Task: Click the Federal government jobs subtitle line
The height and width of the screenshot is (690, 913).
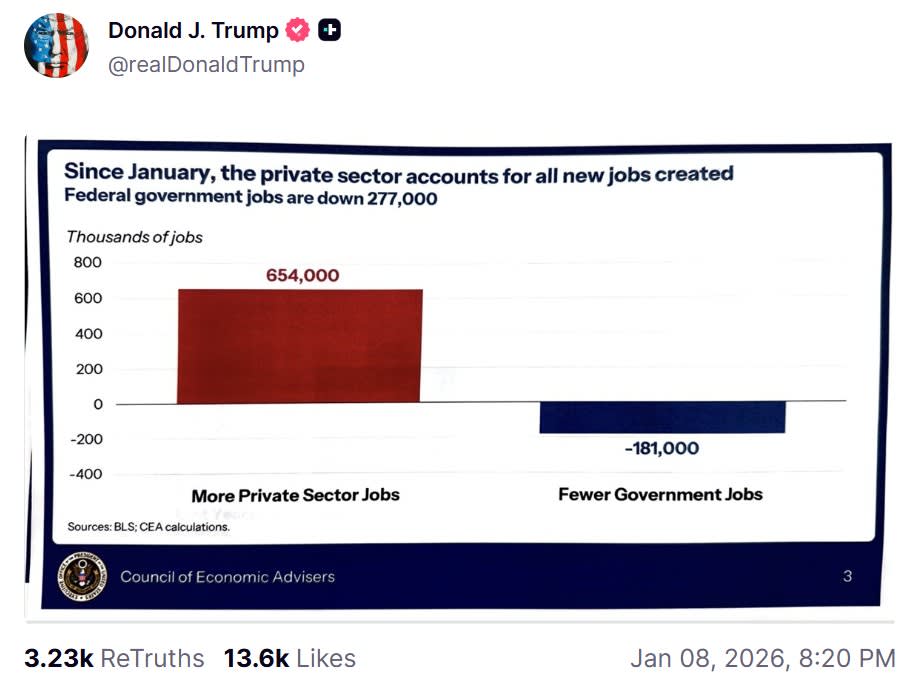Action: 248,197
